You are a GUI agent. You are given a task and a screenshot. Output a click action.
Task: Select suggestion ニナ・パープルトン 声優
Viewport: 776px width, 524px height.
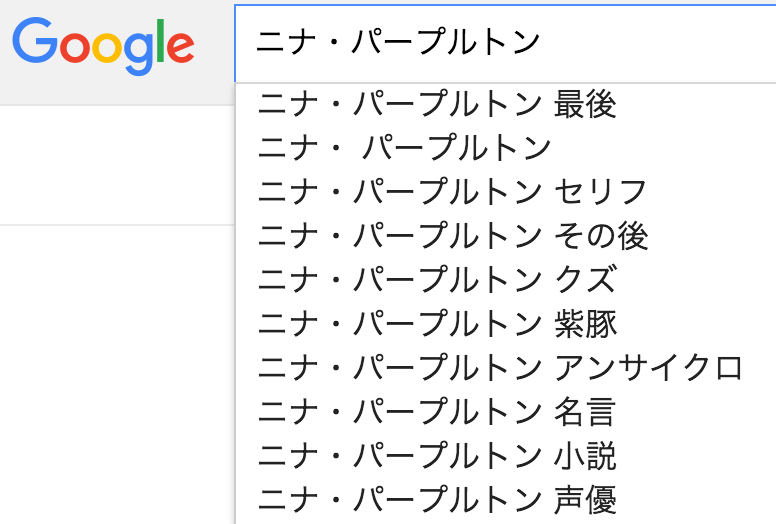pos(506,500)
